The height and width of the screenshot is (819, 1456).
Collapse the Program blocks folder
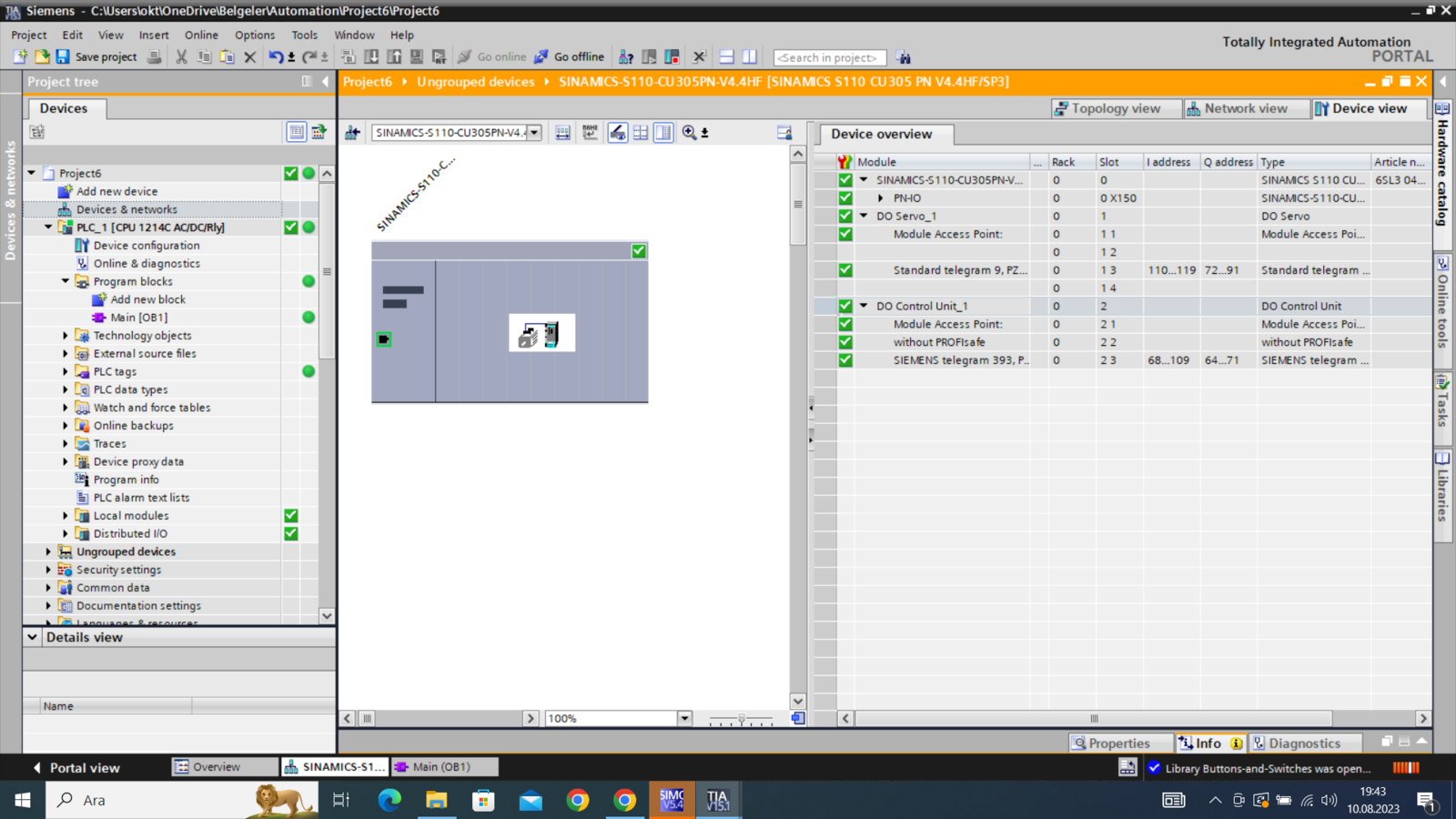(66, 282)
